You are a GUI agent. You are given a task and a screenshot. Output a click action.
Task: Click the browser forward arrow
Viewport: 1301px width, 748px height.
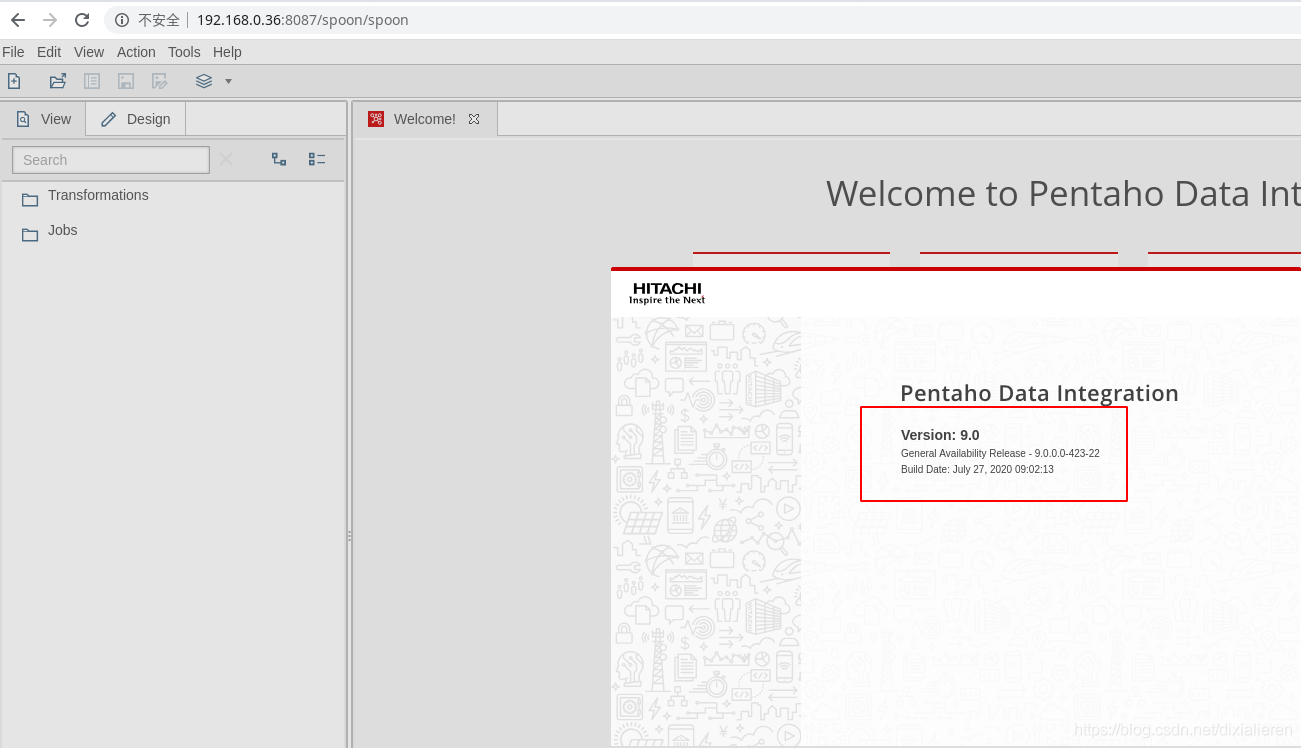click(x=50, y=20)
